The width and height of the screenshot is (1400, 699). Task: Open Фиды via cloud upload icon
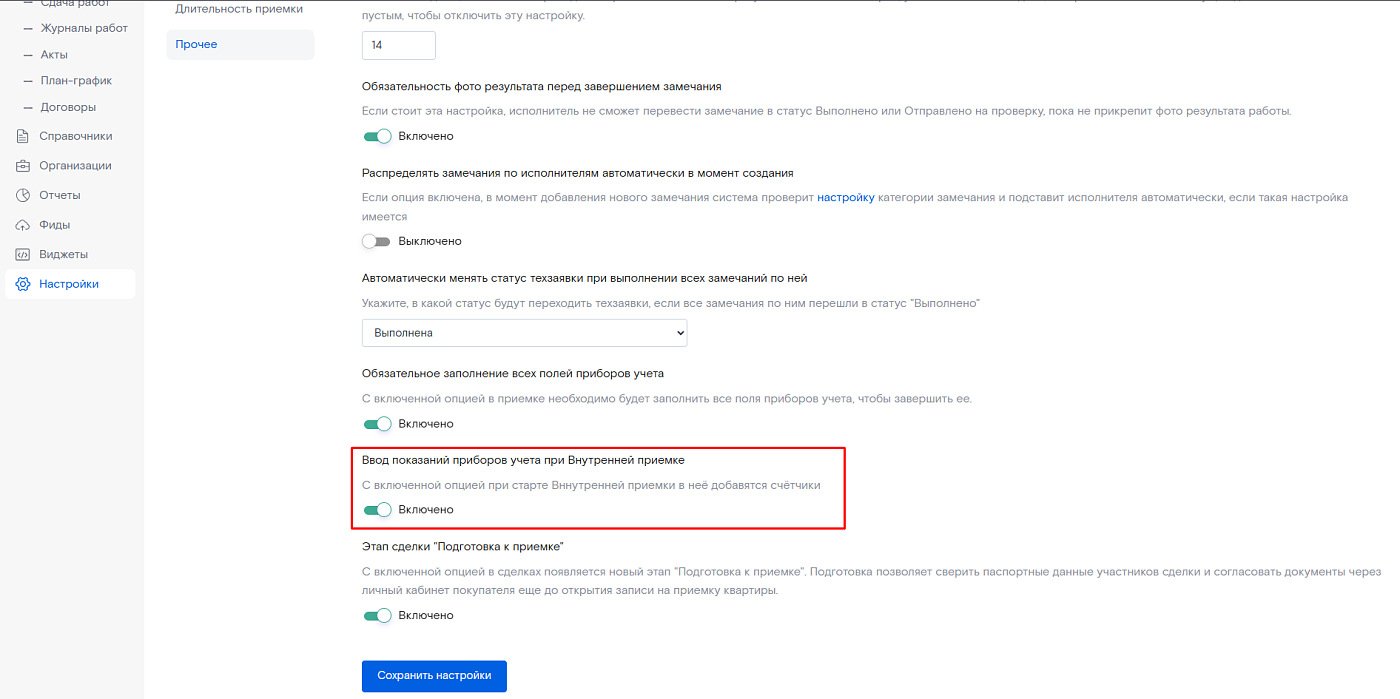point(22,225)
